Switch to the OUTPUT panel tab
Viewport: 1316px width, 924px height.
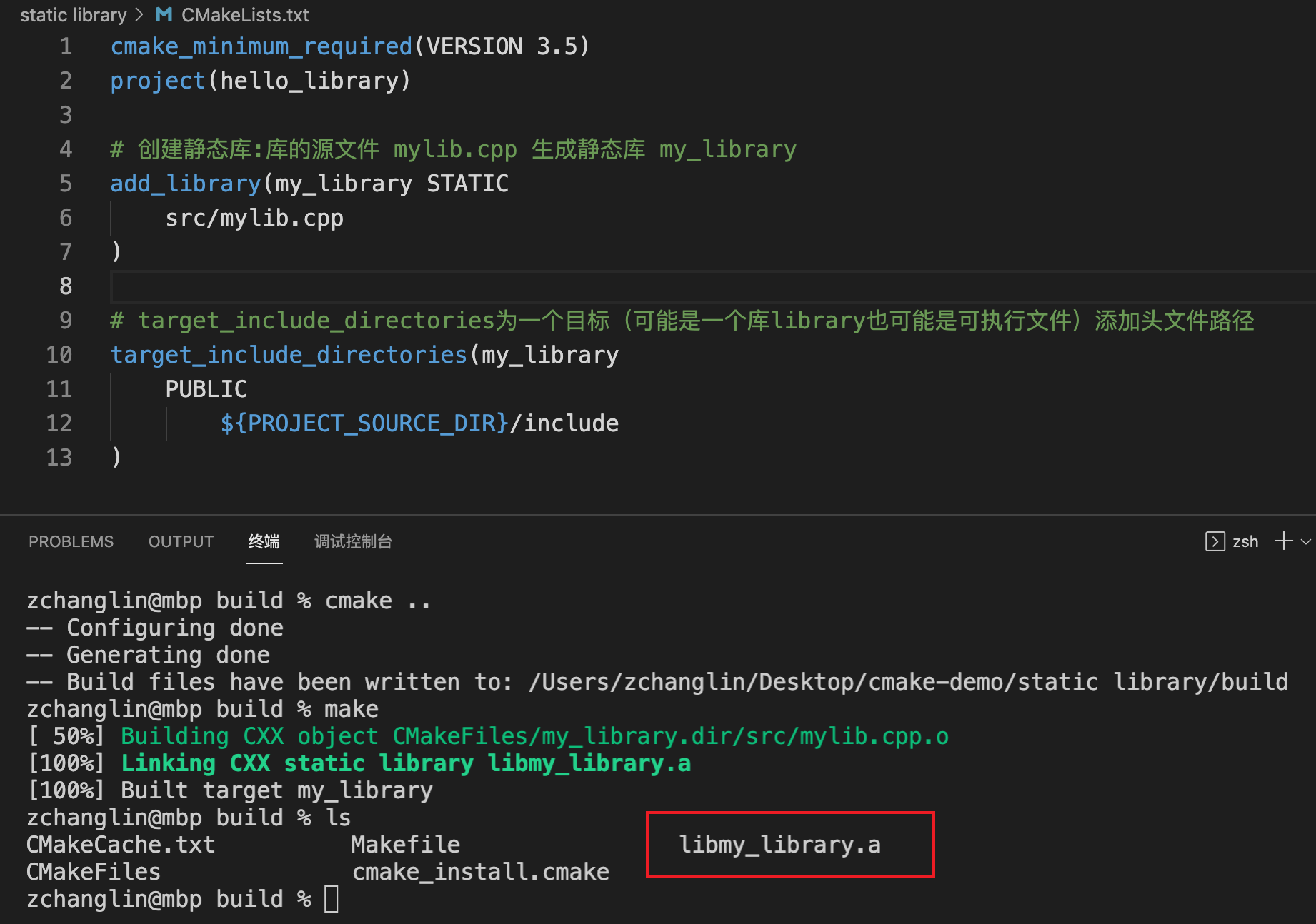(181, 541)
